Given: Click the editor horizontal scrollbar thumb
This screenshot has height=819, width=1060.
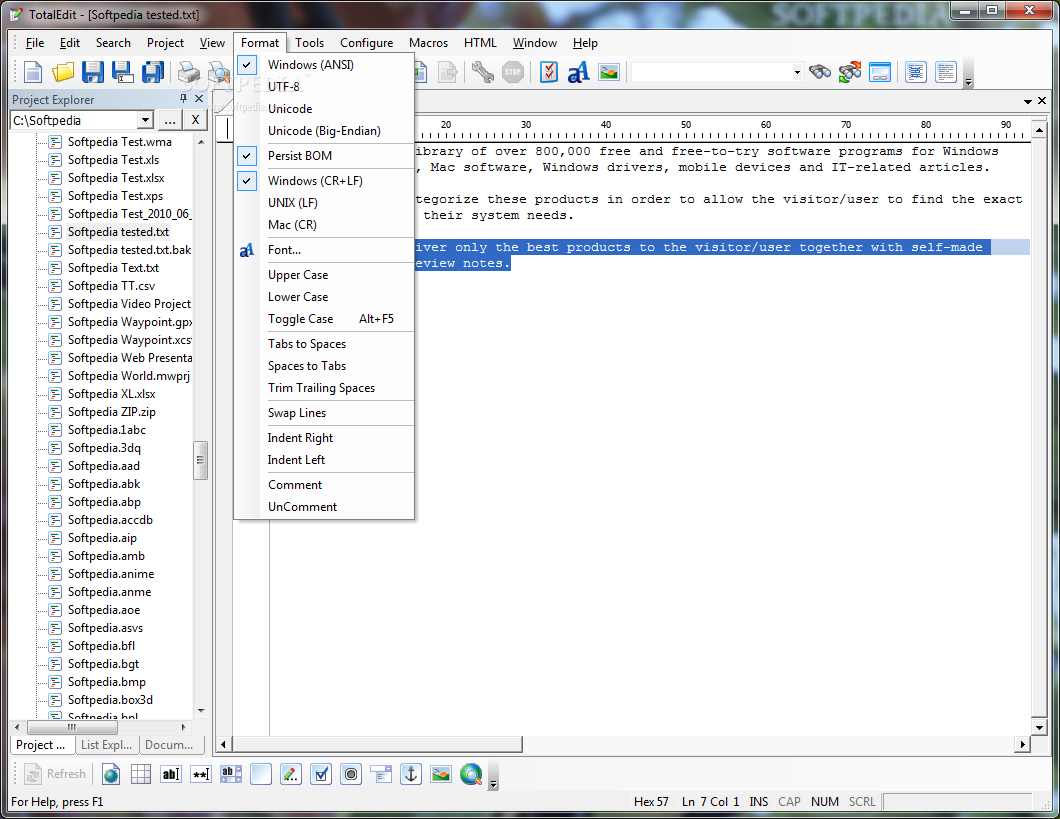Looking at the screenshot, I should pos(377,744).
